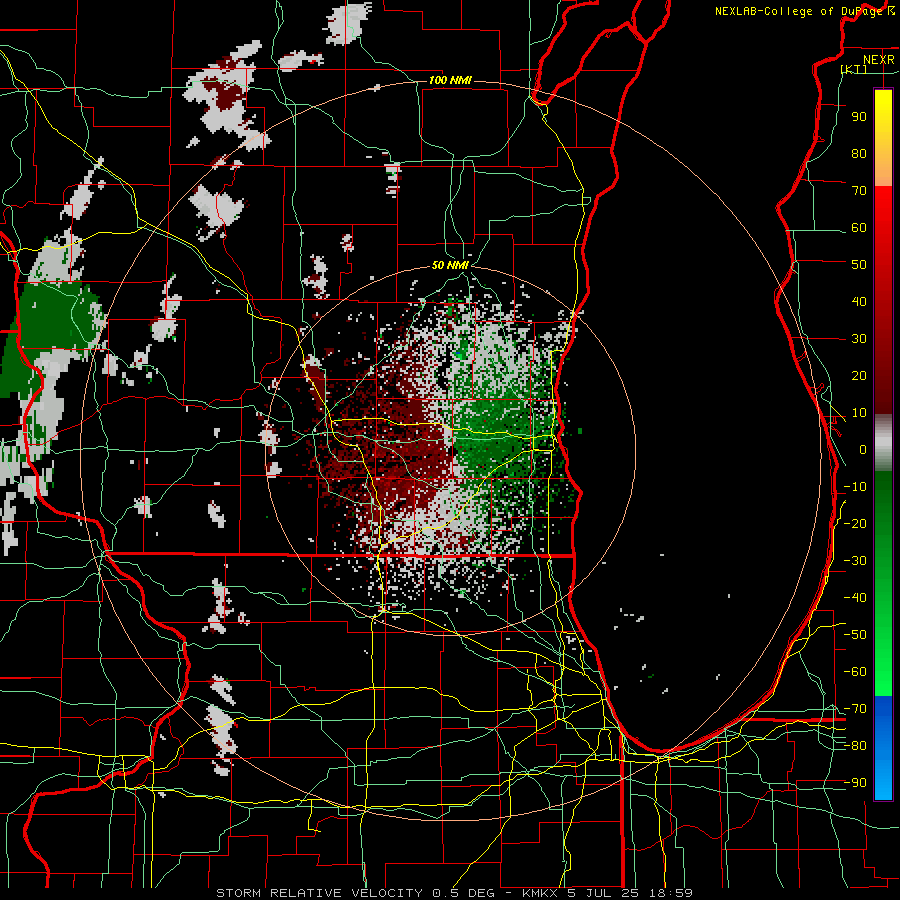Click the -10 scale value
900x900 pixels.
tap(855, 487)
